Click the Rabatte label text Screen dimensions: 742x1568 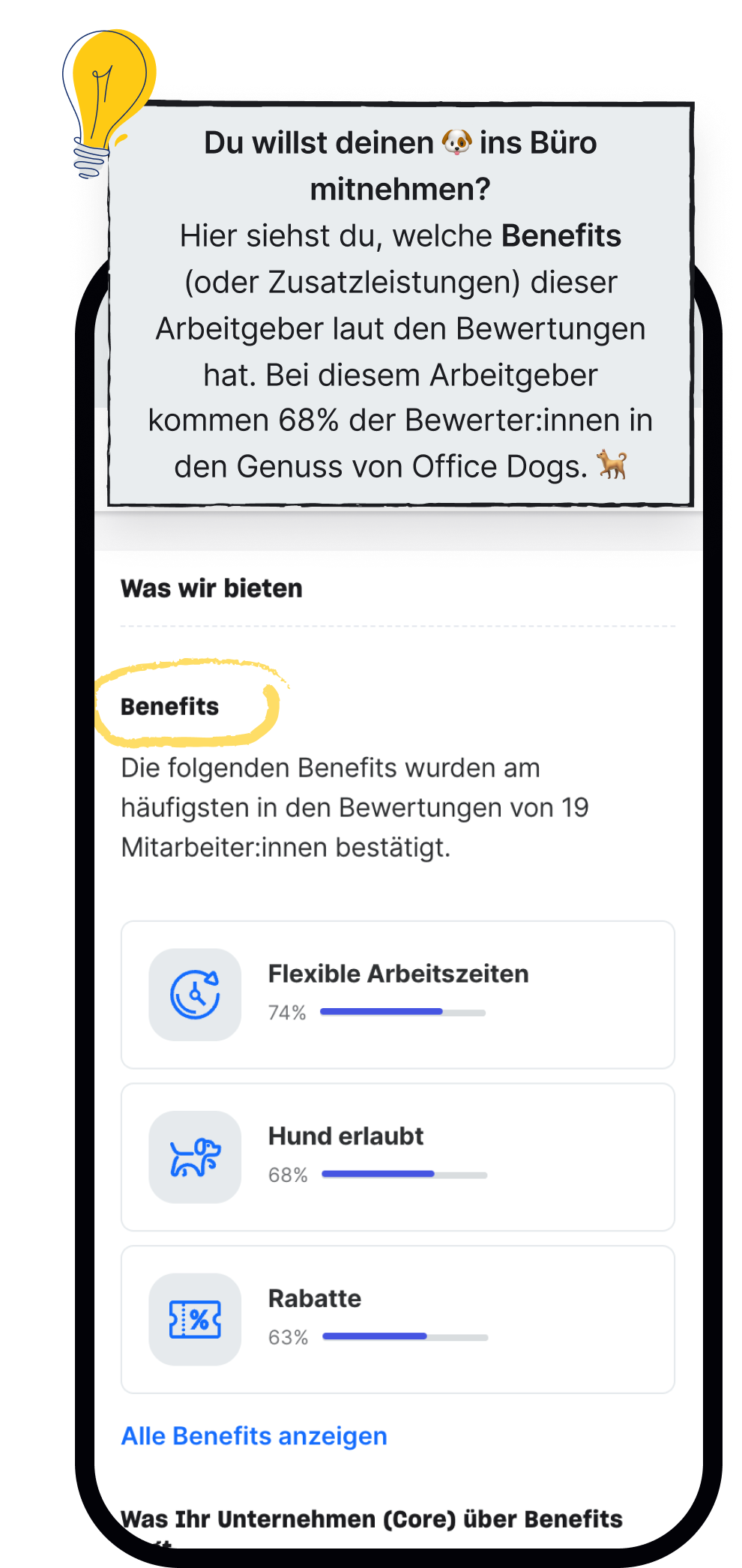click(x=315, y=1298)
